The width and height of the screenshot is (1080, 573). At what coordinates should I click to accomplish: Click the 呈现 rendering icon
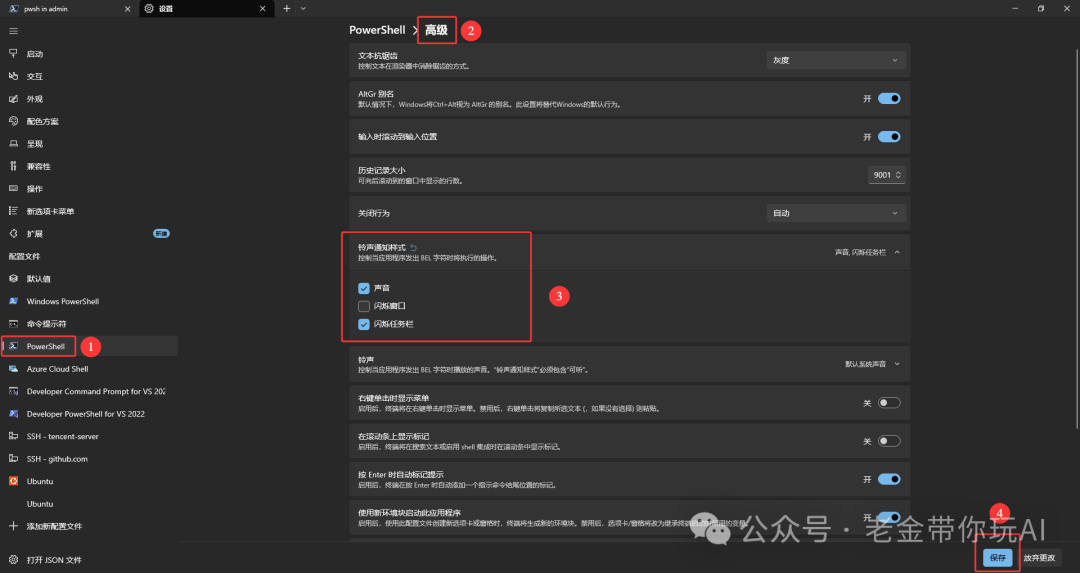click(x=13, y=143)
